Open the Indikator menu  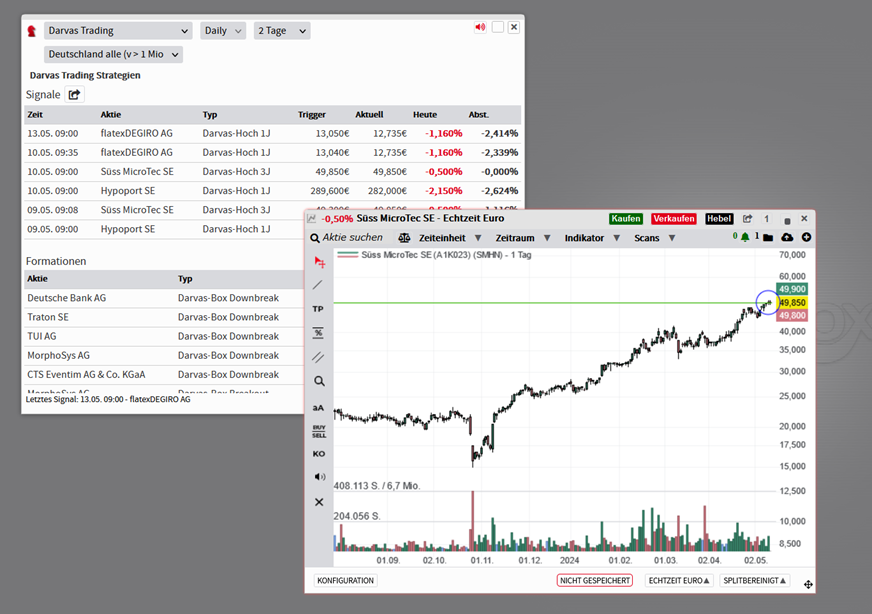584,238
